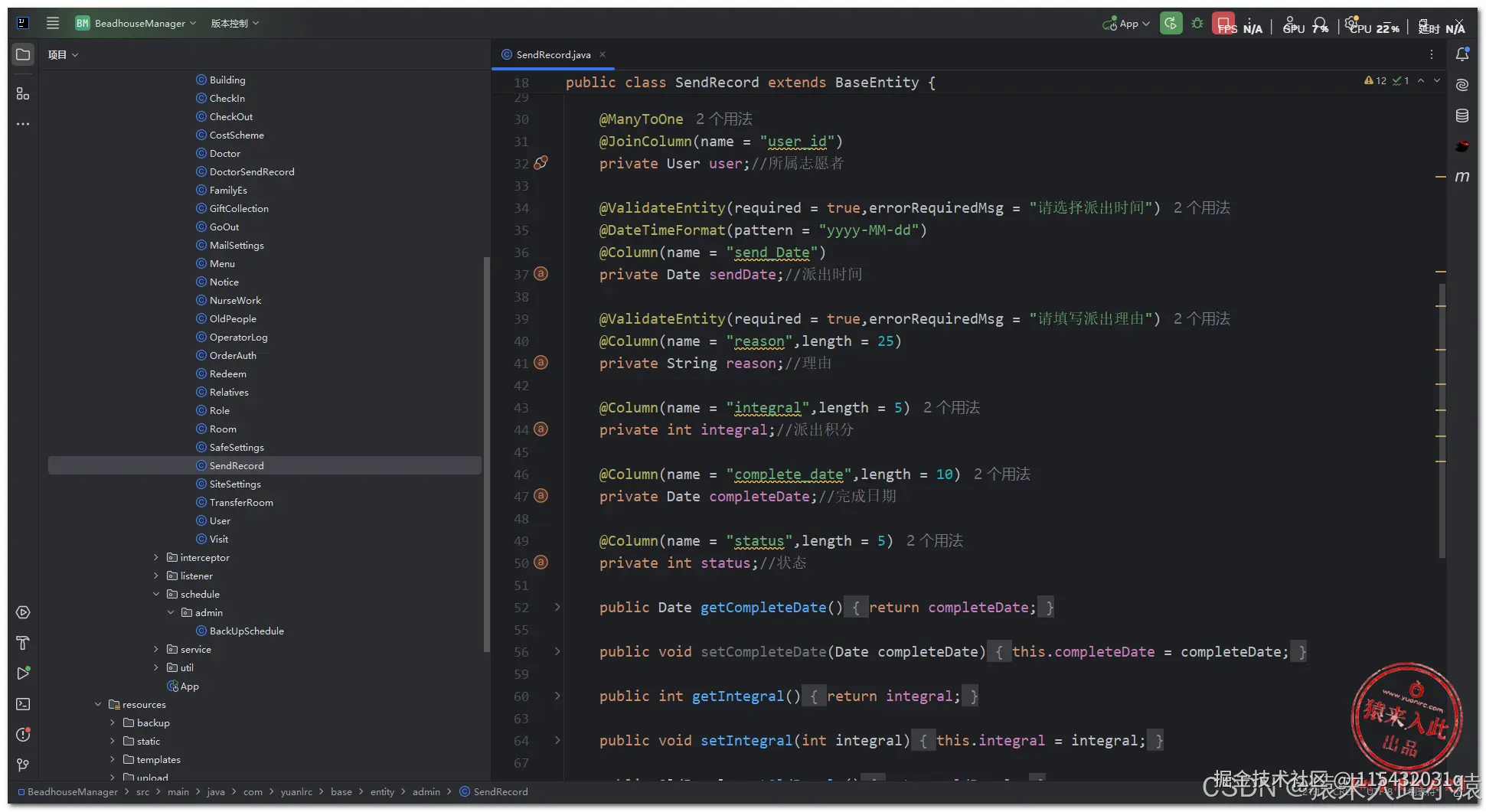The width and height of the screenshot is (1486, 812).
Task: Click the yuanlrc breadcrumb item
Action: pyautogui.click(x=296, y=791)
